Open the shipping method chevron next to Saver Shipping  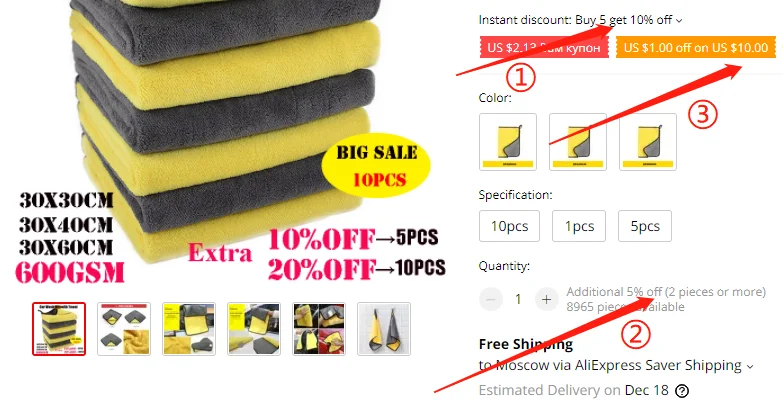[x=750, y=366]
